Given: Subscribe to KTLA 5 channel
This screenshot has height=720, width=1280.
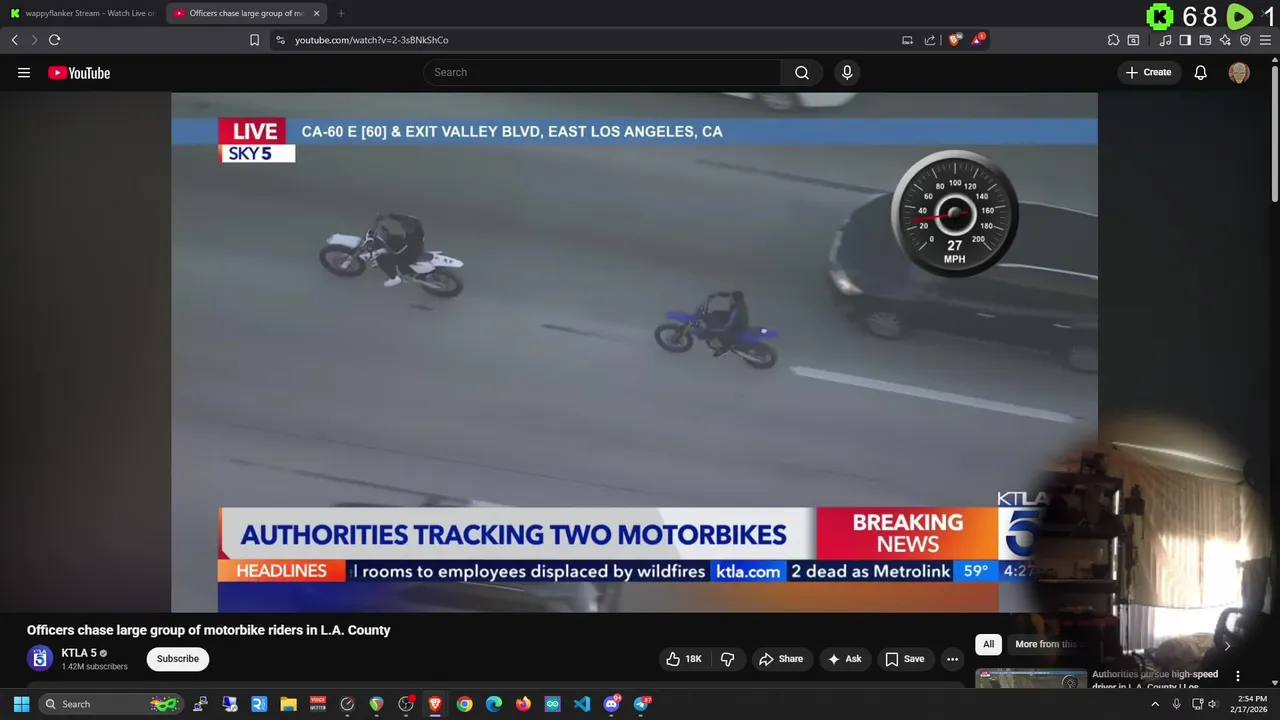Looking at the screenshot, I should pos(177,659).
